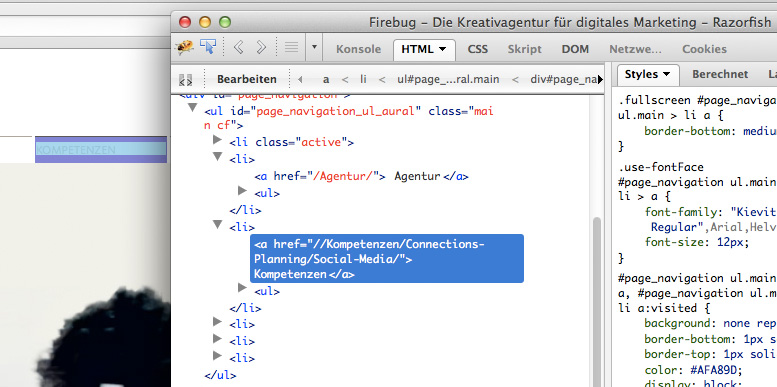Expand the li class active node
The height and width of the screenshot is (387, 777).
click(x=217, y=140)
